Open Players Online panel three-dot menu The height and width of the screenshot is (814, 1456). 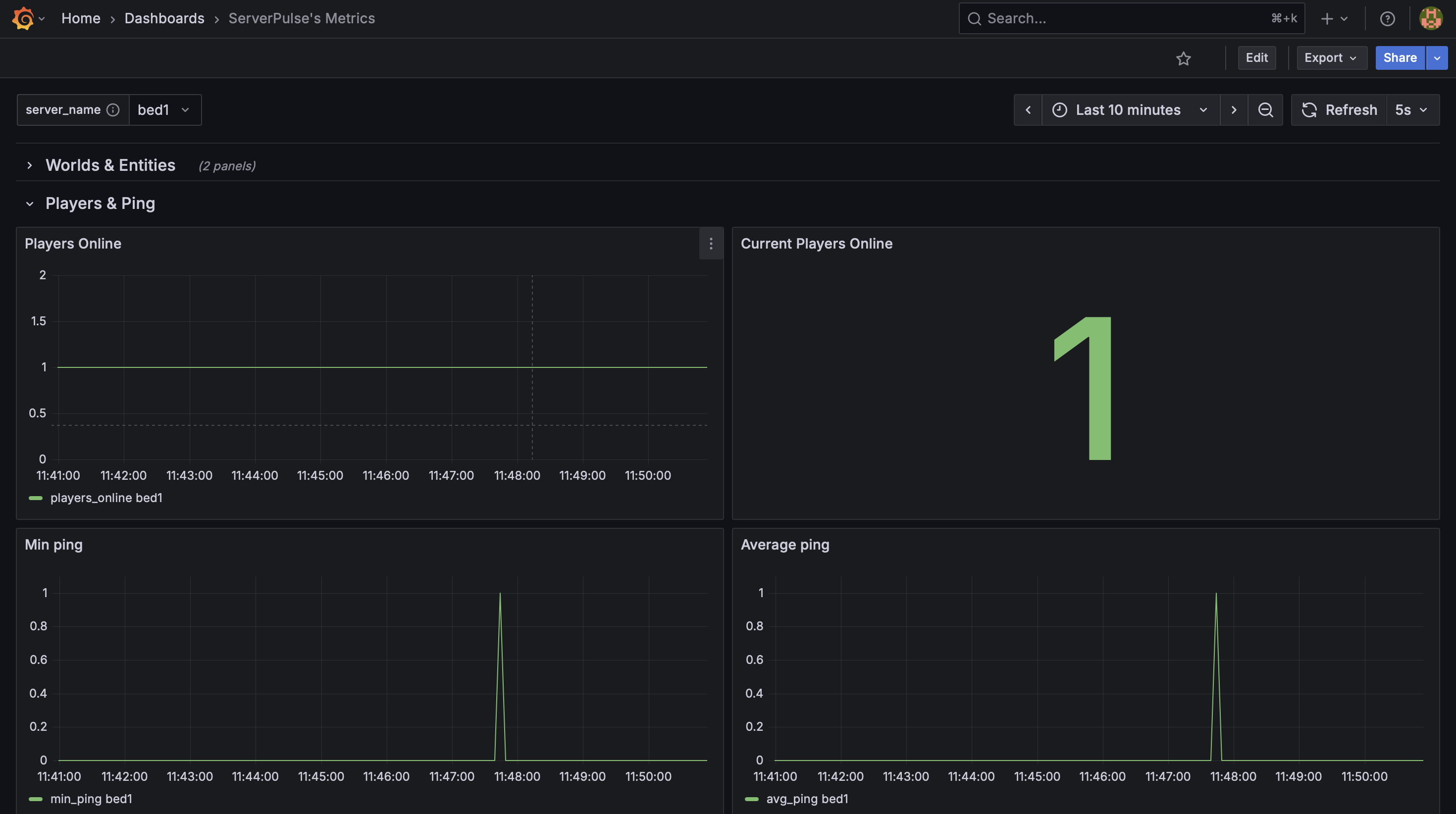pos(711,244)
